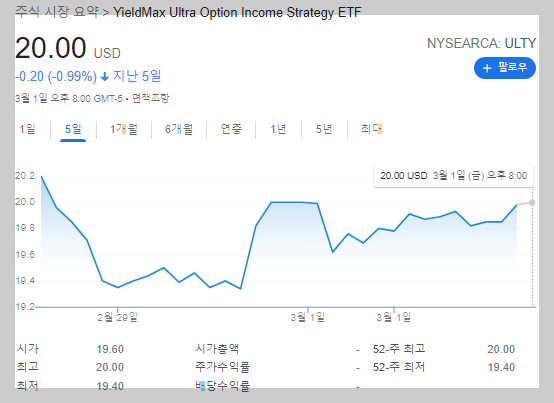Viewport: 554px width, 403px height.
Task: Switch to the 1년 range tab
Action: point(278,129)
